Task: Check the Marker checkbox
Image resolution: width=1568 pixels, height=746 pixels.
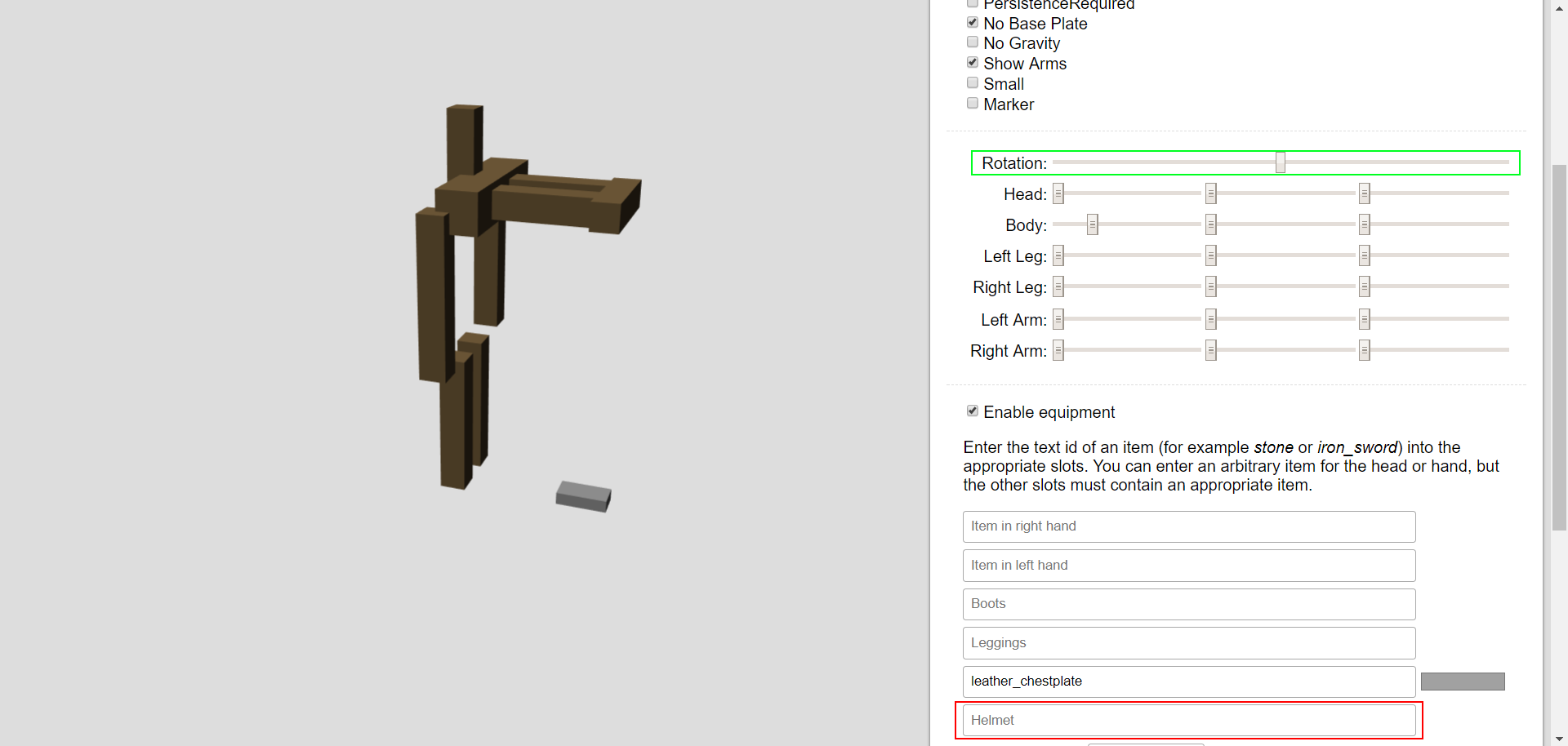Action: [972, 103]
